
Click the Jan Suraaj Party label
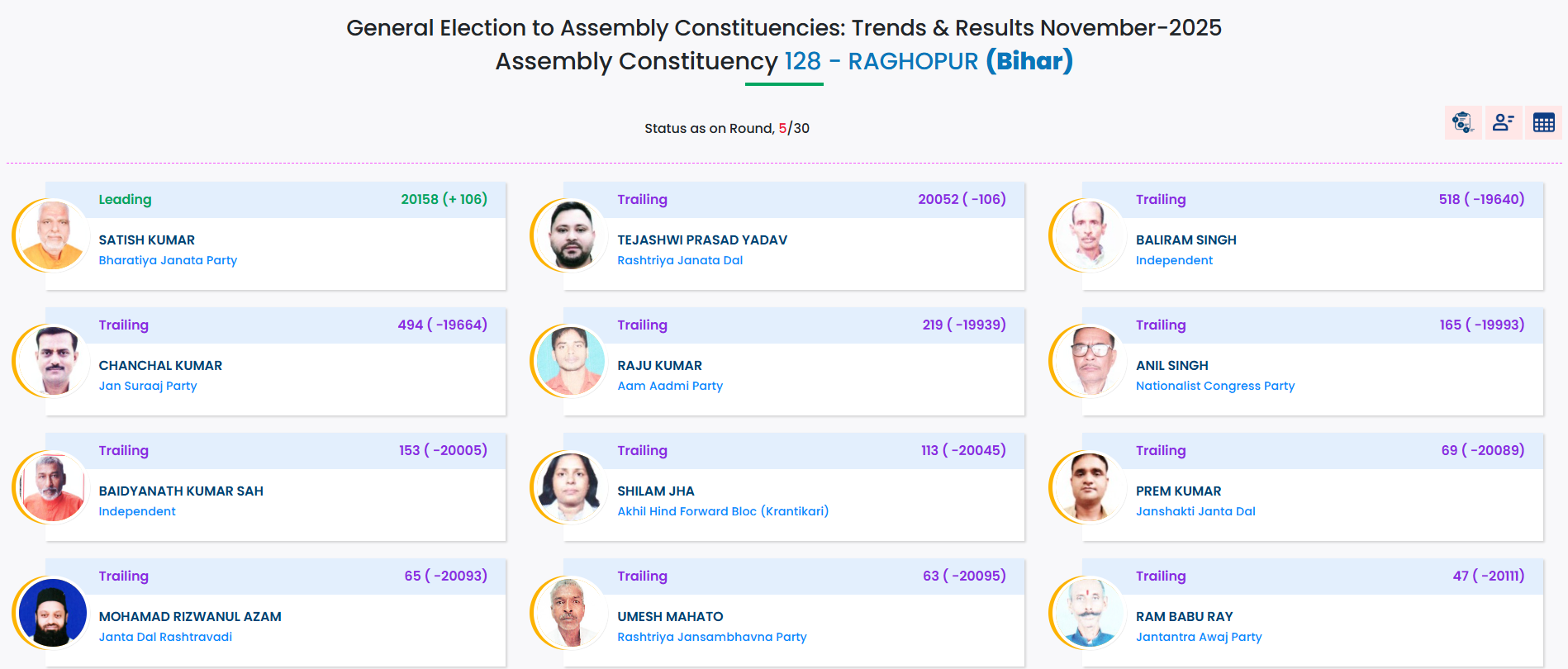148,386
